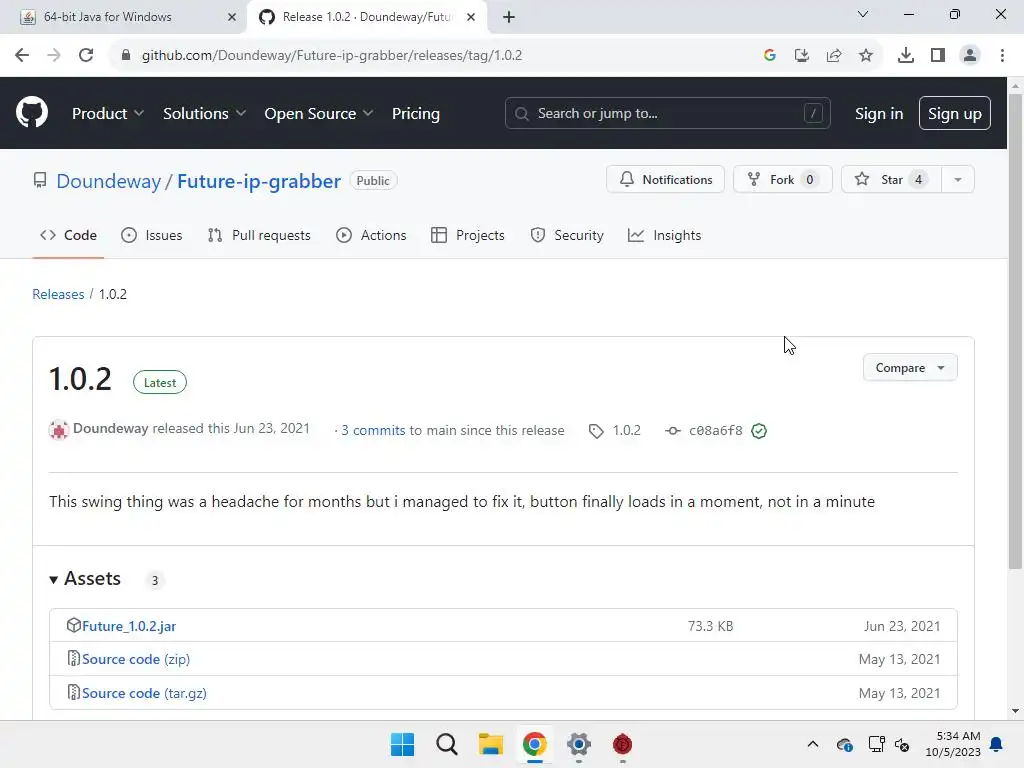
Task: Expand the Product menu
Action: pos(108,114)
